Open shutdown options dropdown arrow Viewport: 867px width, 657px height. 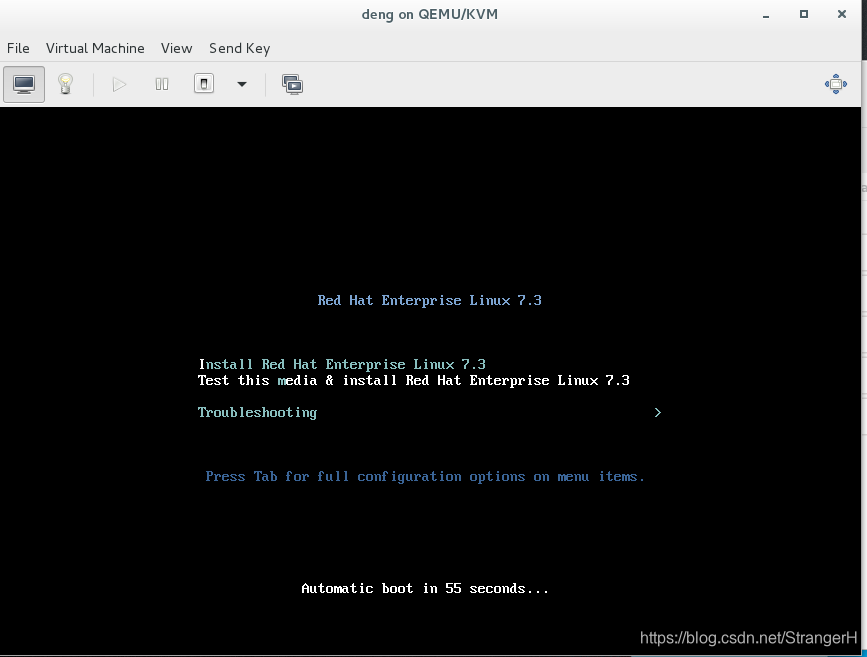pyautogui.click(x=242, y=84)
